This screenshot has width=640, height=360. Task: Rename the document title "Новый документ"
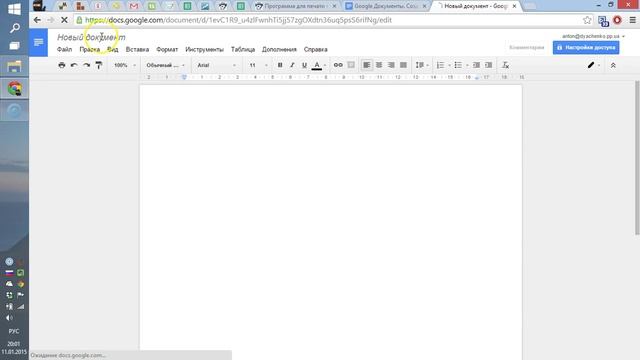pos(91,37)
